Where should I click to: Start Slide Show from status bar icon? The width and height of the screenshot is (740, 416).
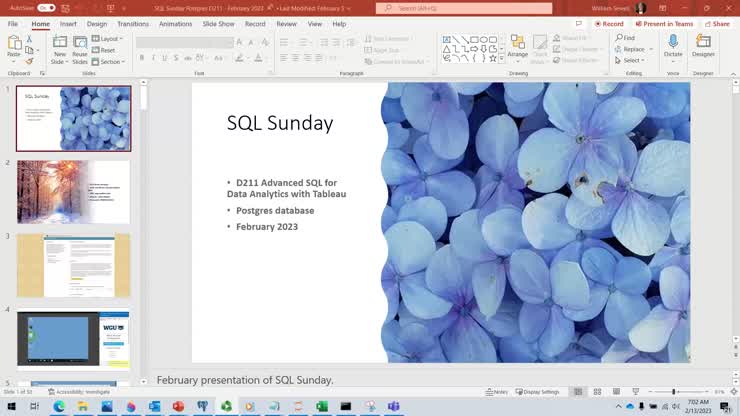coord(636,392)
